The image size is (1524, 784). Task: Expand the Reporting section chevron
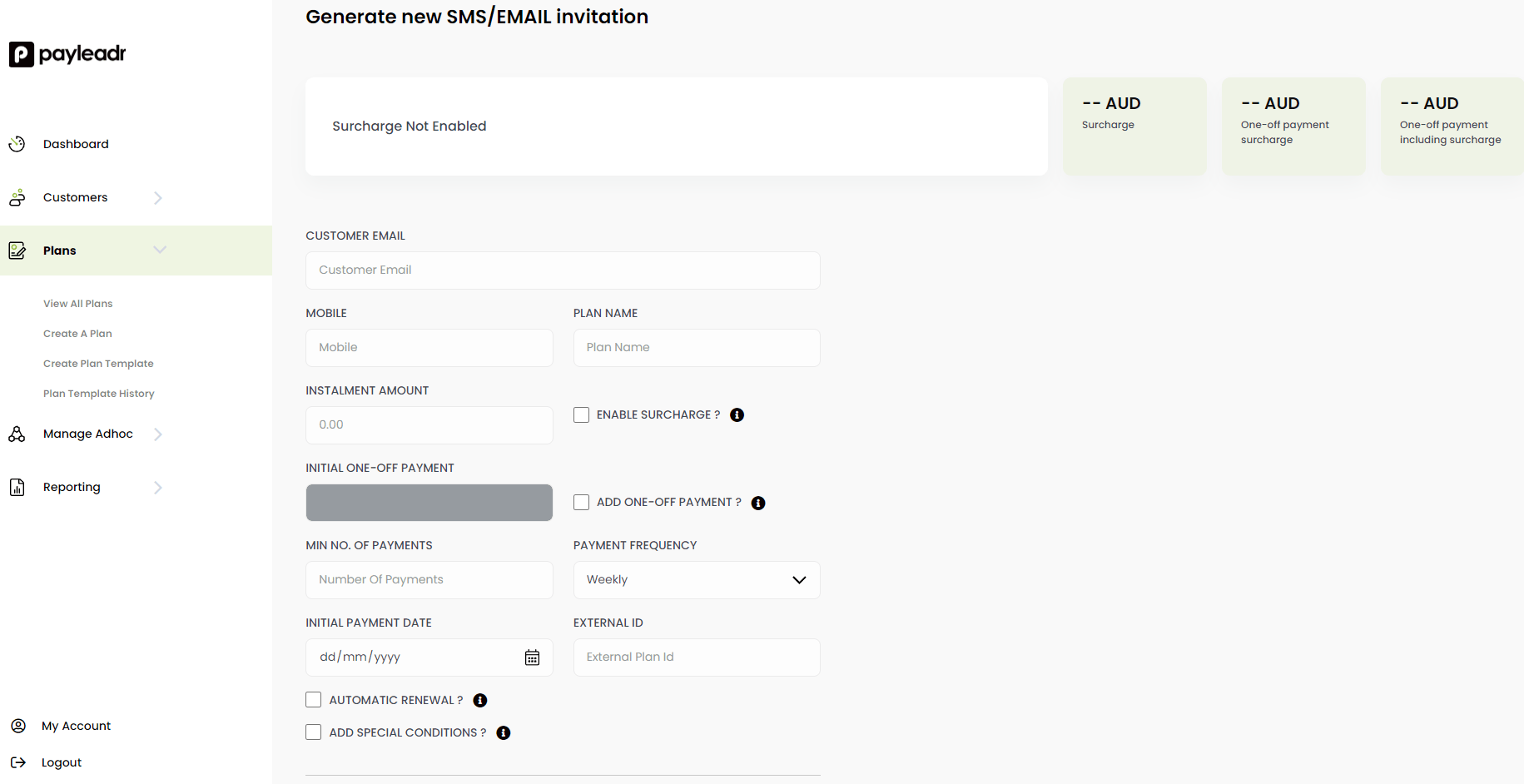[158, 488]
